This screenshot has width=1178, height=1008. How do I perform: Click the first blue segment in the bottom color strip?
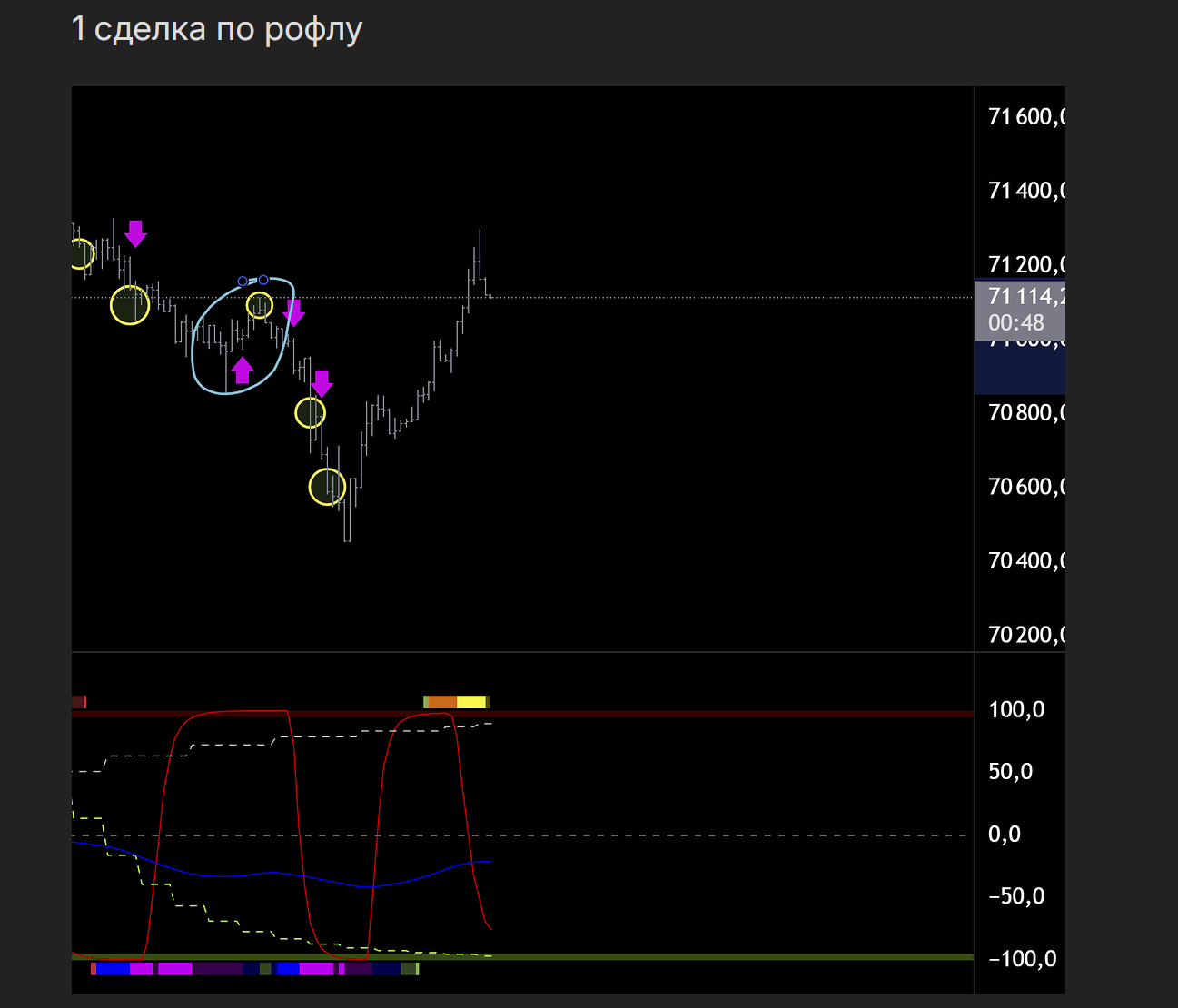(113, 969)
